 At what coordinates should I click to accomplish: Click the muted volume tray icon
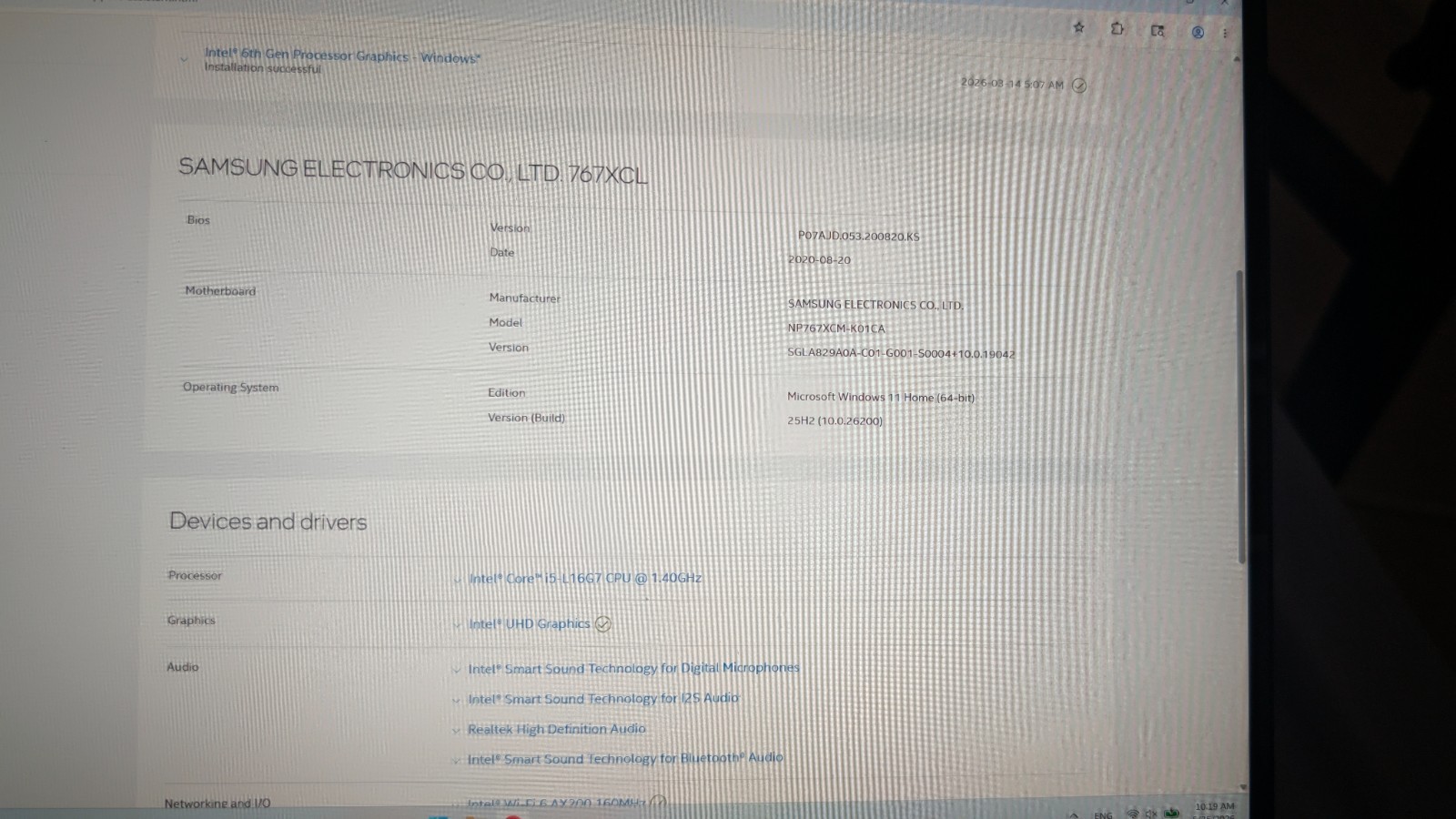coord(1151,813)
